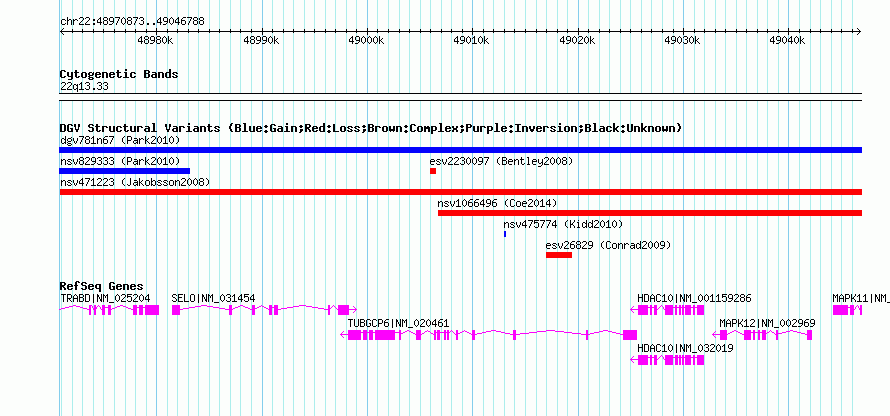Open the esv26829 (Conrad2009) label
The width and height of the screenshot is (890, 416).
(x=608, y=245)
